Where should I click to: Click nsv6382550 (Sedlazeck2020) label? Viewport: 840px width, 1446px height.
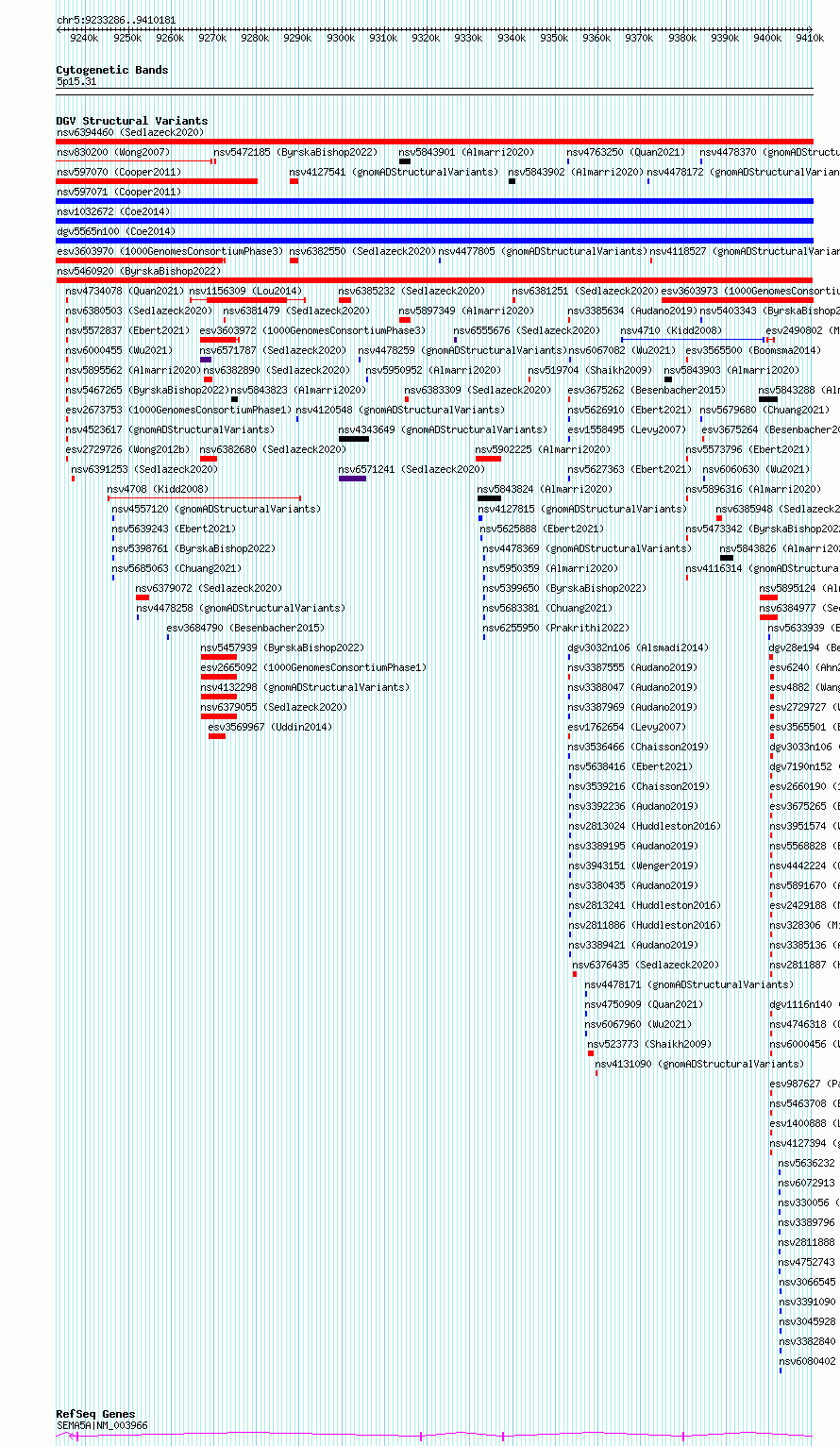click(x=363, y=252)
